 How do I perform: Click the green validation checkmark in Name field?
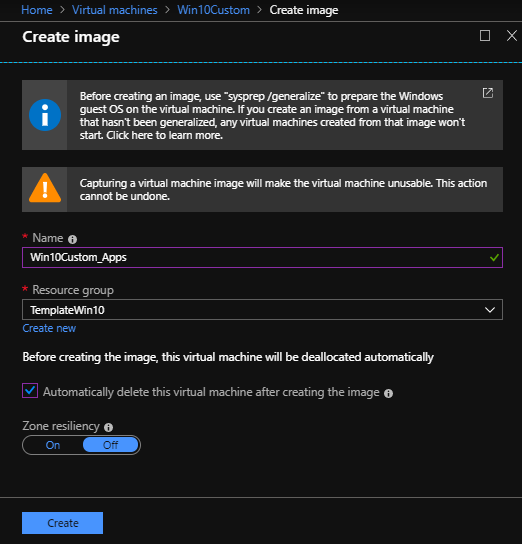pos(494,257)
